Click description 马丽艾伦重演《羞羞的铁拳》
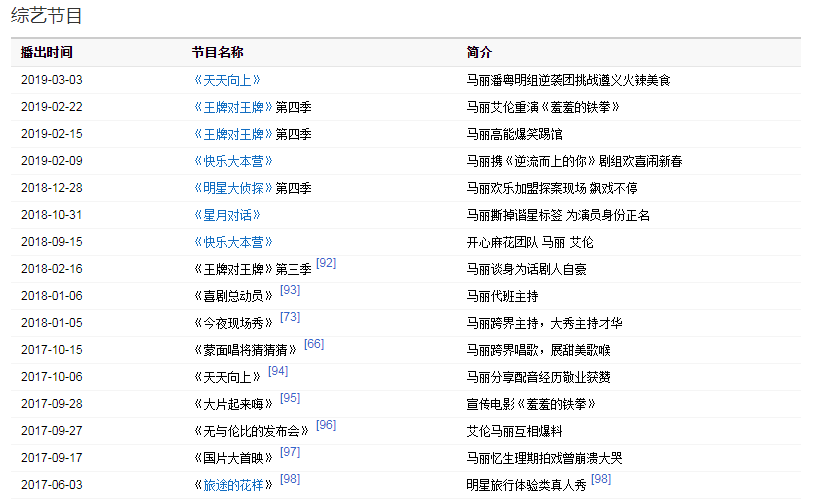Image resolution: width=815 pixels, height=501 pixels. [543, 107]
